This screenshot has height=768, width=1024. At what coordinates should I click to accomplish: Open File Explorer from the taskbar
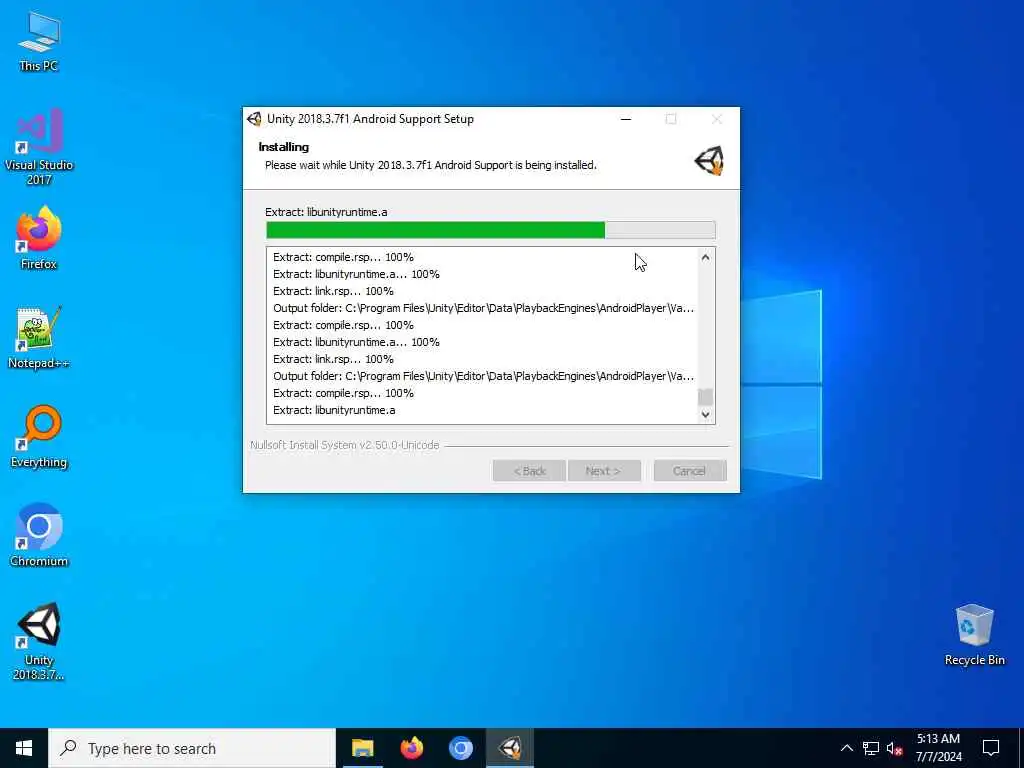362,748
